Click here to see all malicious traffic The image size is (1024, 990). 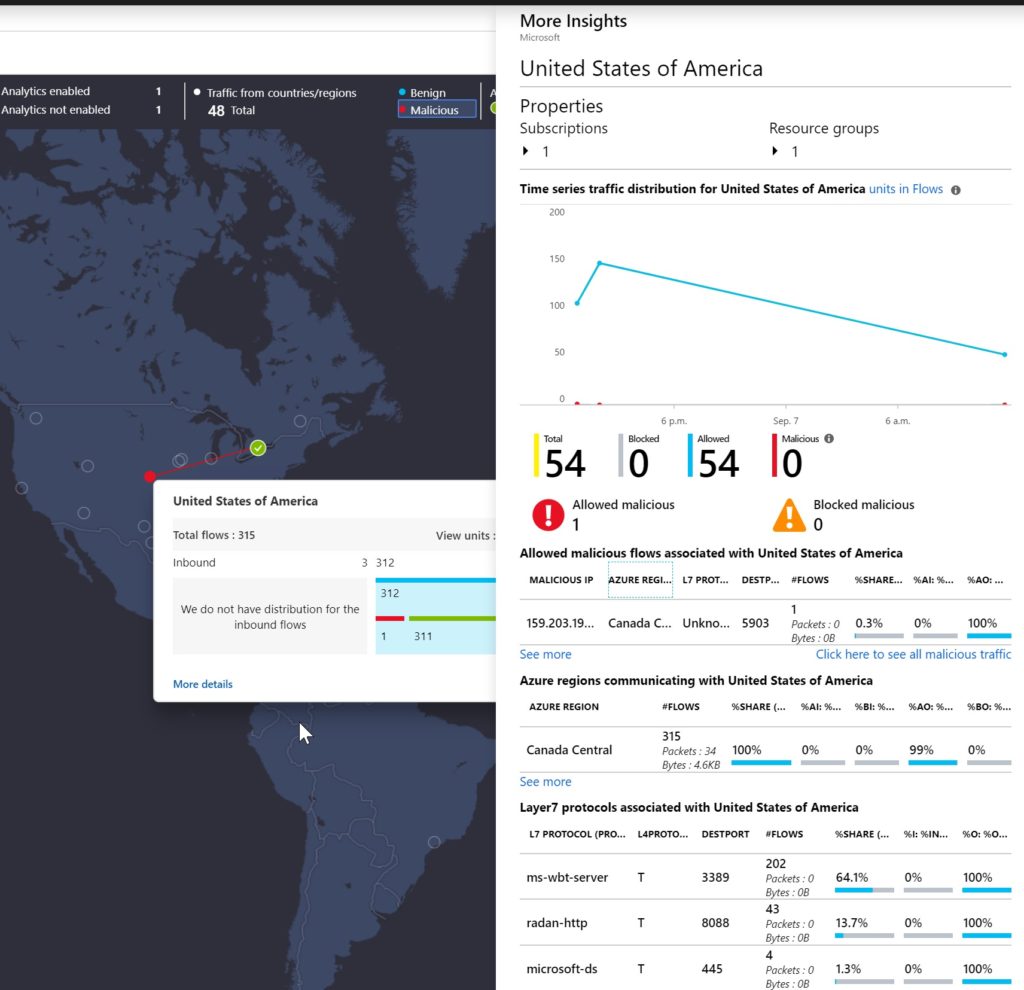tap(913, 654)
